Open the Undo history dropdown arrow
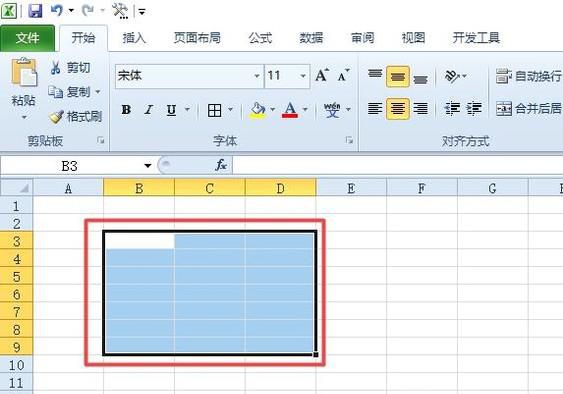563x394 pixels. click(x=71, y=11)
